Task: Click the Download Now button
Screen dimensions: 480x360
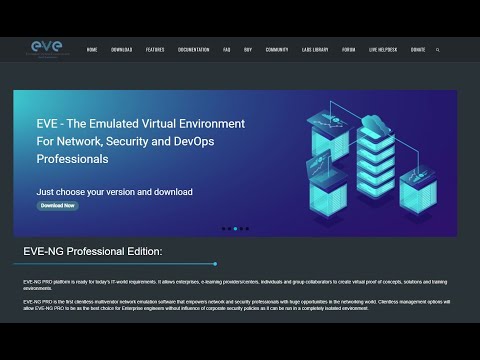Action: coord(58,206)
